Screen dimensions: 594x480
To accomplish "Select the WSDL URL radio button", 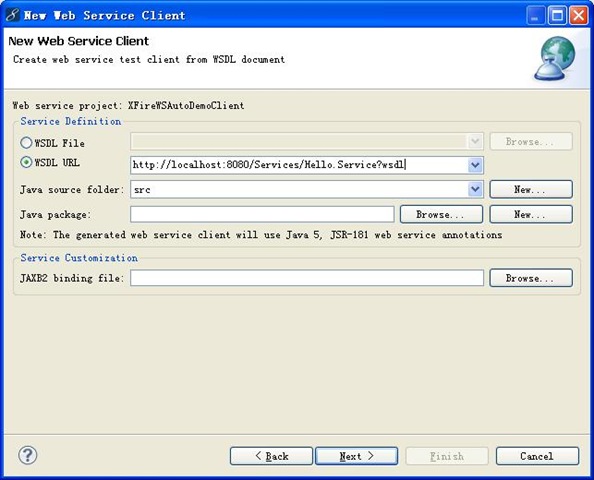I will click(26, 163).
